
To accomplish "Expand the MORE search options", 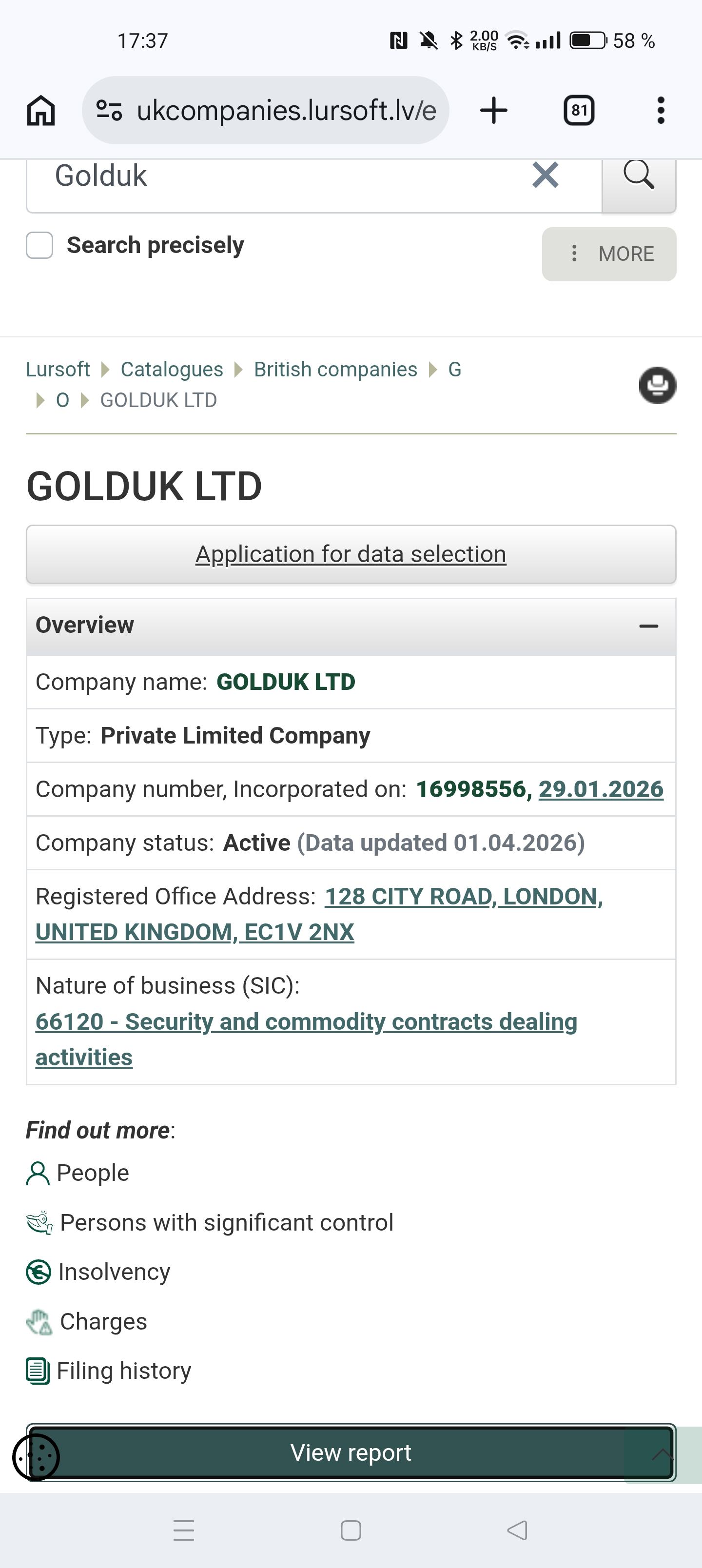I will click(609, 254).
